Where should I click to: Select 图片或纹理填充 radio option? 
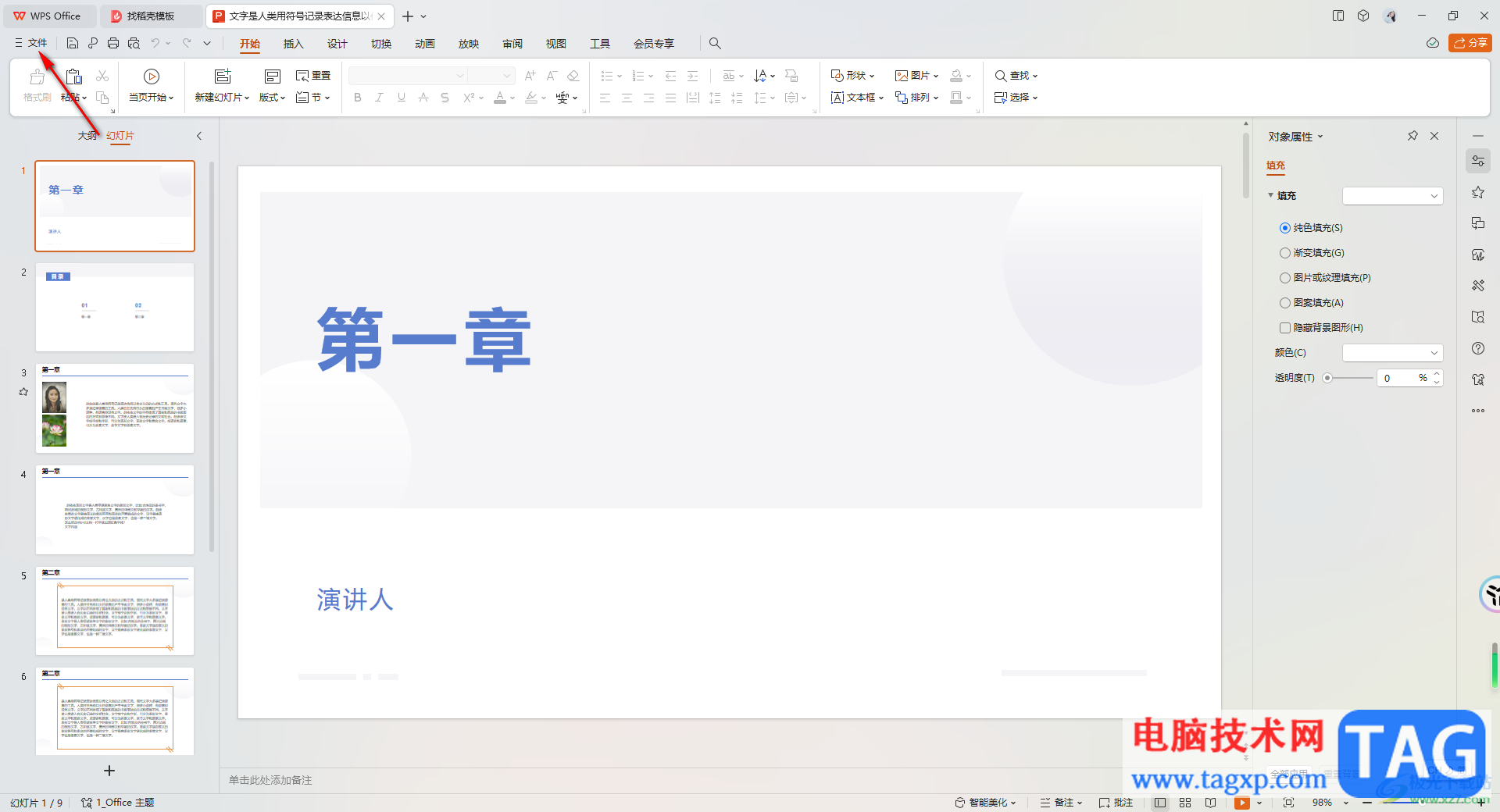coord(1284,278)
